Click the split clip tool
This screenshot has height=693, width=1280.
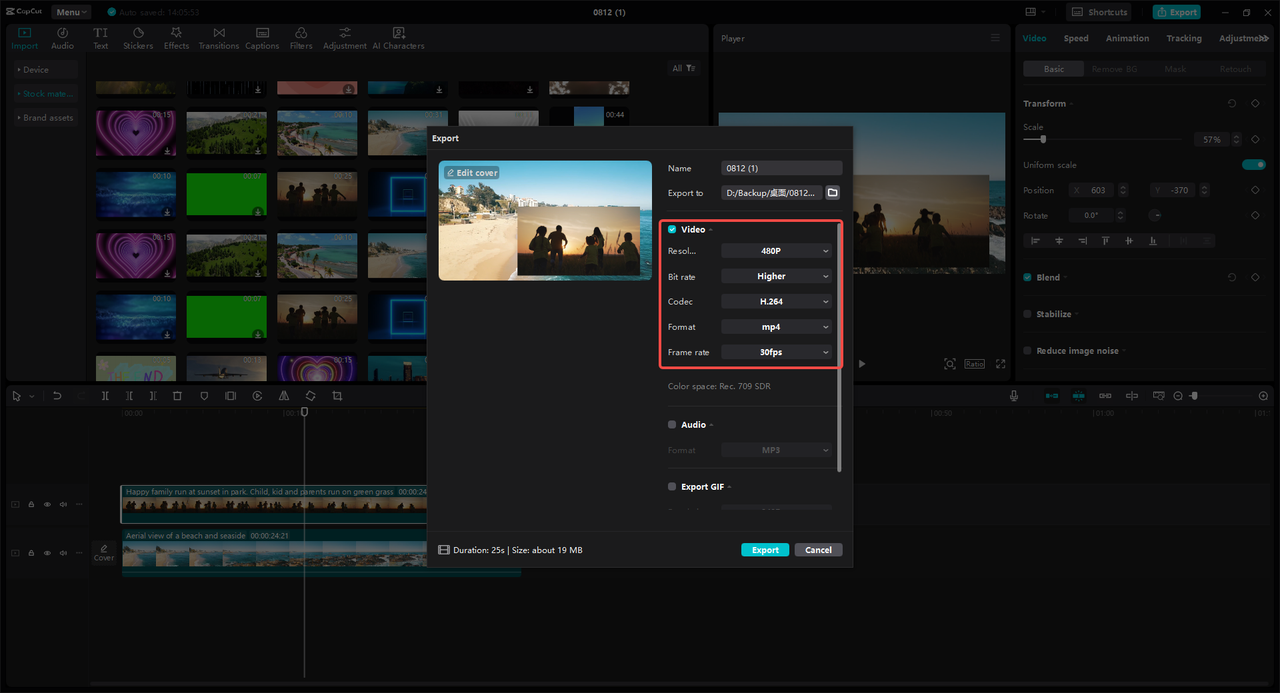coord(105,396)
